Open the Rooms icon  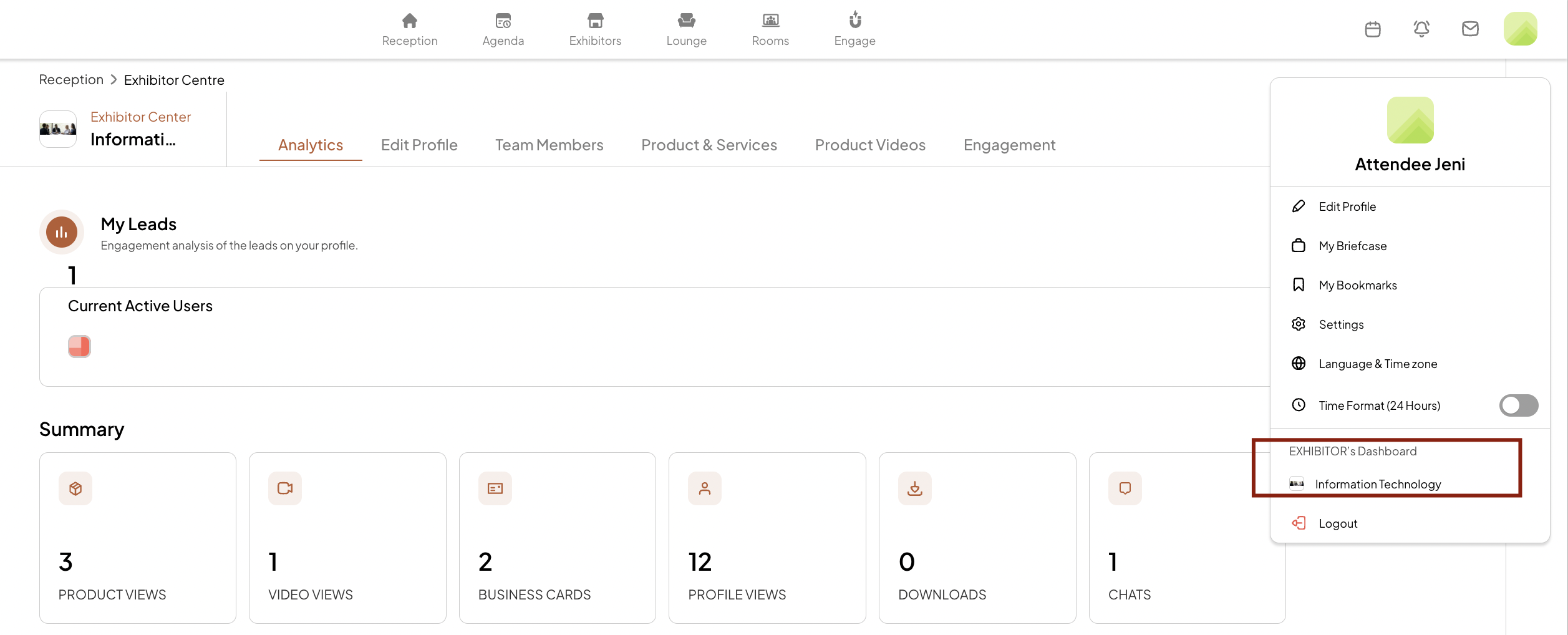click(x=770, y=21)
